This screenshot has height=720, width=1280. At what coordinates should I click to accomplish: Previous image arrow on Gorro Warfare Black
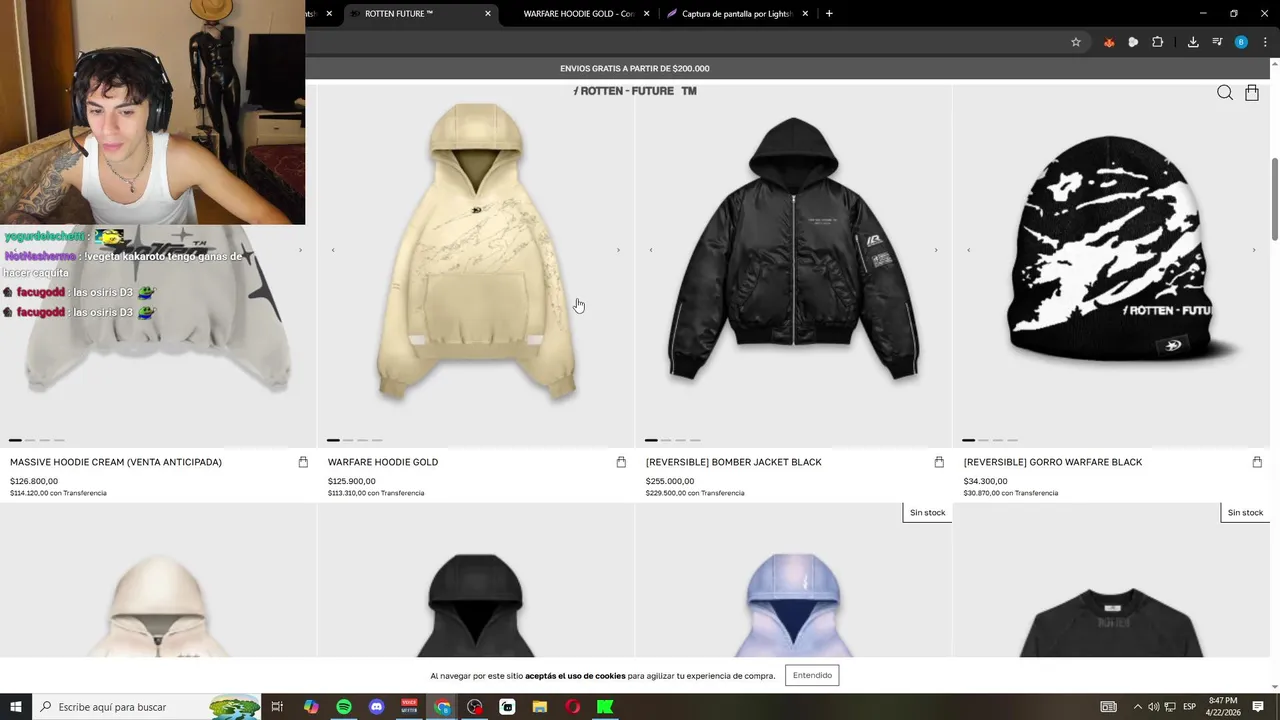[x=969, y=250]
